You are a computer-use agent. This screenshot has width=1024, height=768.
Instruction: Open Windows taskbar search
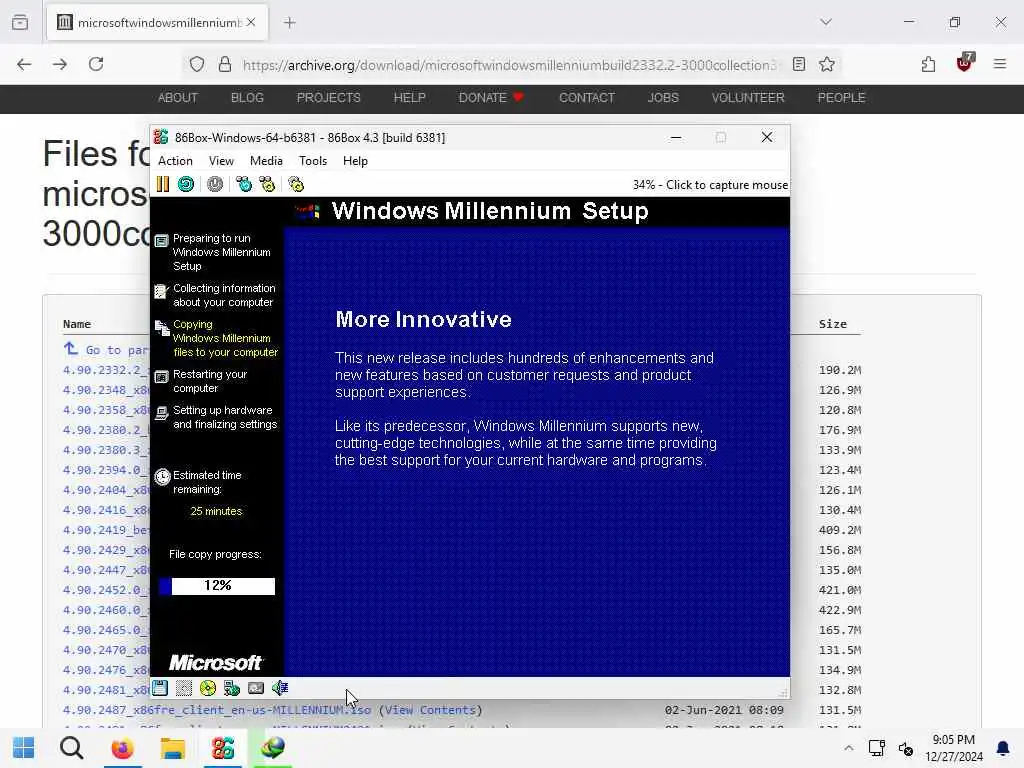pyautogui.click(x=72, y=748)
